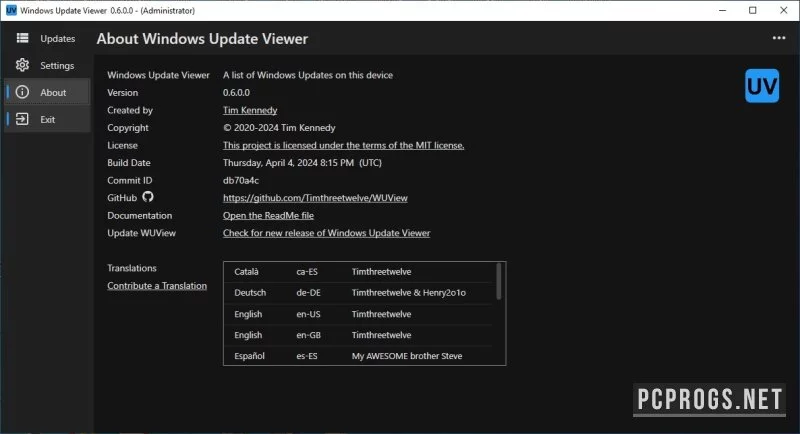Click the About Windows Update Viewer heading
The width and height of the screenshot is (800, 434).
pos(202,39)
